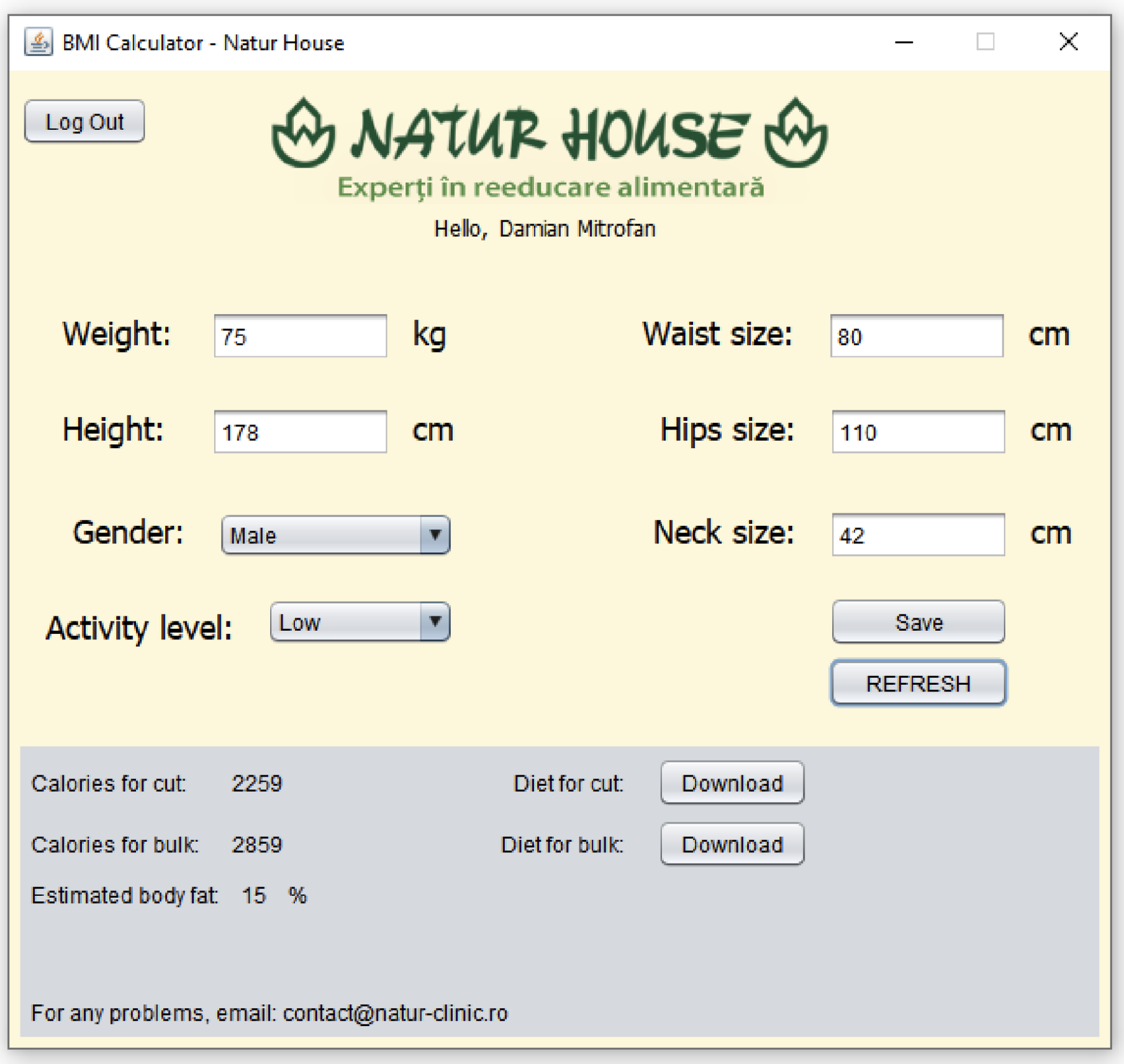The height and width of the screenshot is (1064, 1124).
Task: Click the Hello, Damian Mitrofan greeting
Action: 545,229
